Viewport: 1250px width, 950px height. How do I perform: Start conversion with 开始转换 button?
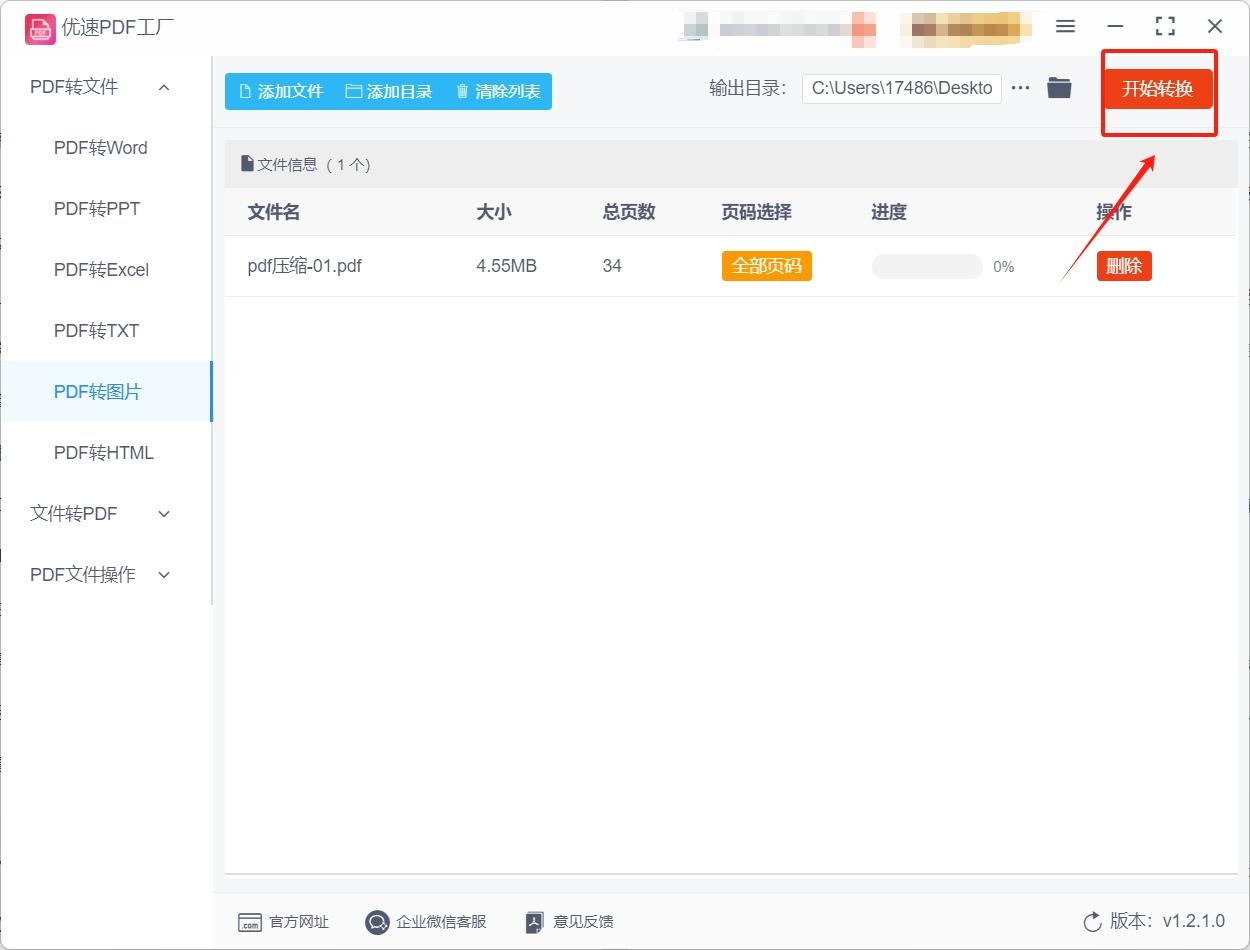click(1157, 89)
